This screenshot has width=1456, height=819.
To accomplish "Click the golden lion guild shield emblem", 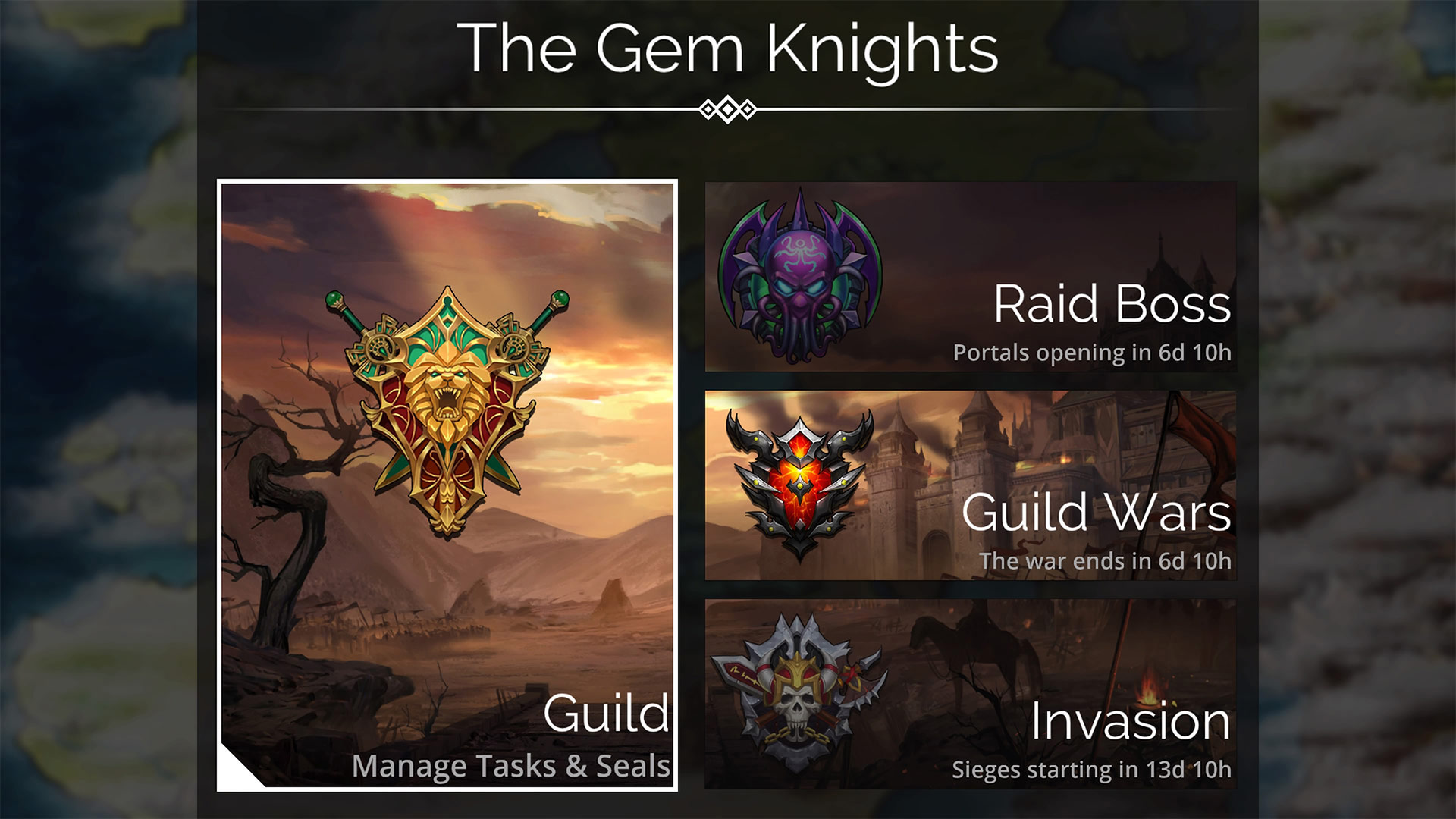I will coord(447,411).
